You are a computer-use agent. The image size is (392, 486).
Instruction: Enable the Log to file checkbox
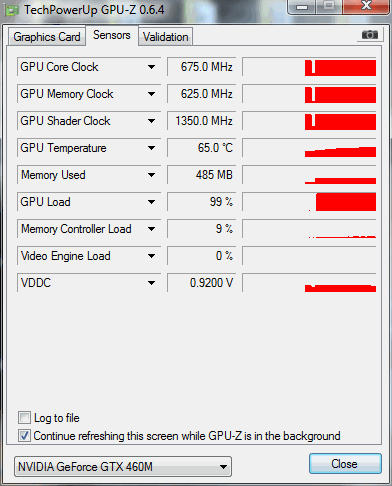24,418
